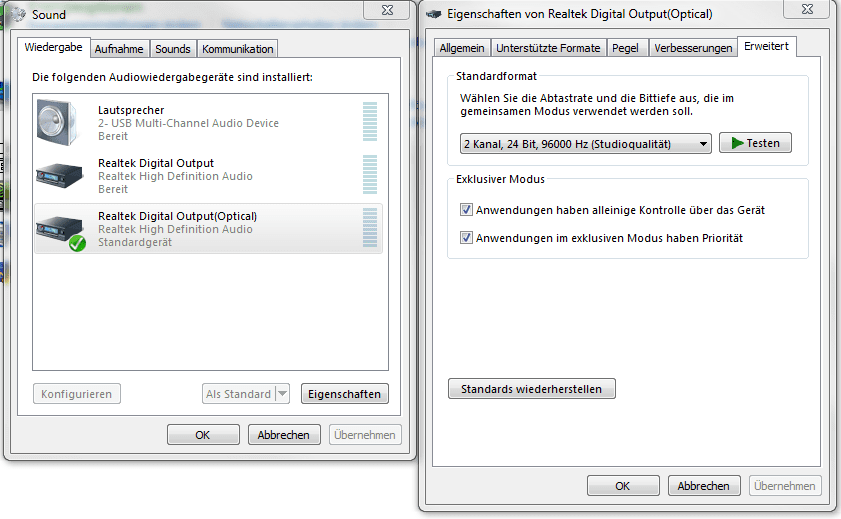This screenshot has width=841, height=519.
Task: Select '2- USB Multi-Channel Audio Device' text
Action: click(188, 123)
